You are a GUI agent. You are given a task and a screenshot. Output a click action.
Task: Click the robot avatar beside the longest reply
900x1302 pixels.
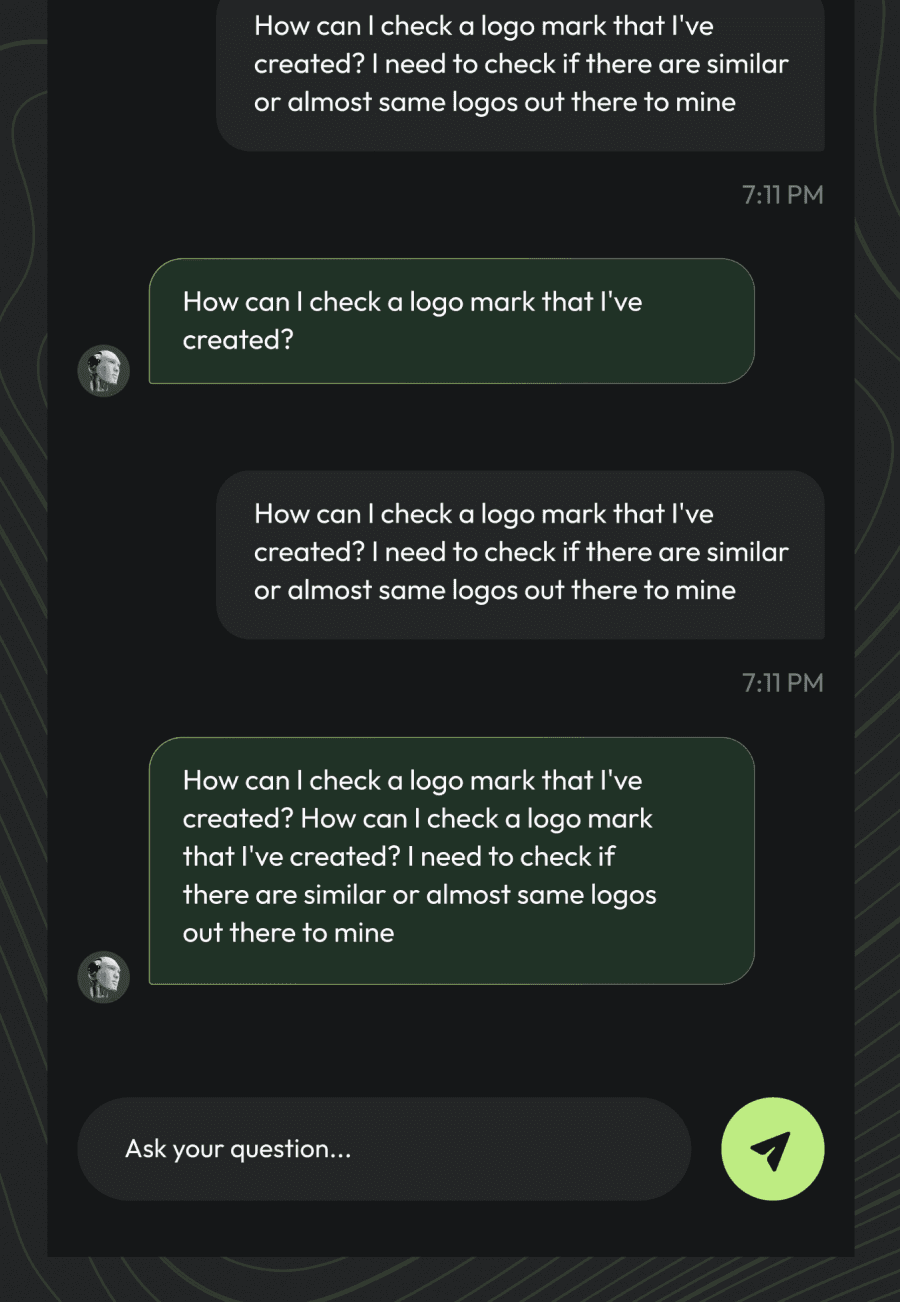(104, 977)
